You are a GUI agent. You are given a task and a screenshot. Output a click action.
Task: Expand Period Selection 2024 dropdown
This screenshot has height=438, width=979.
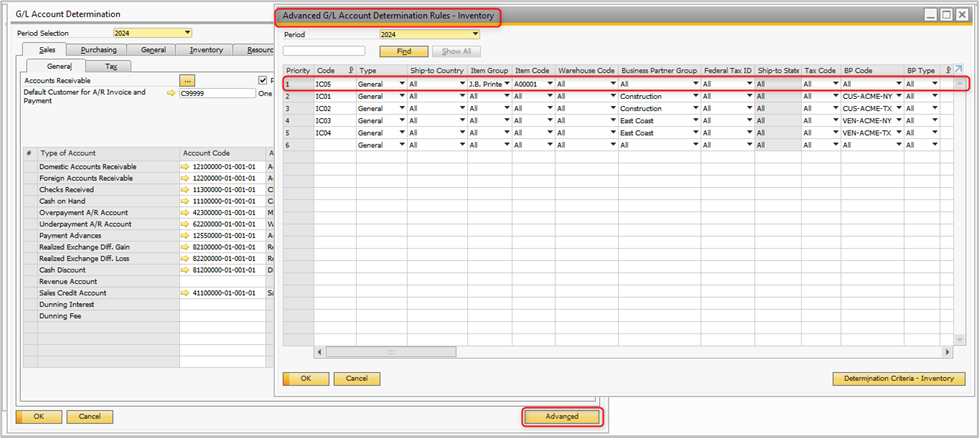point(186,32)
